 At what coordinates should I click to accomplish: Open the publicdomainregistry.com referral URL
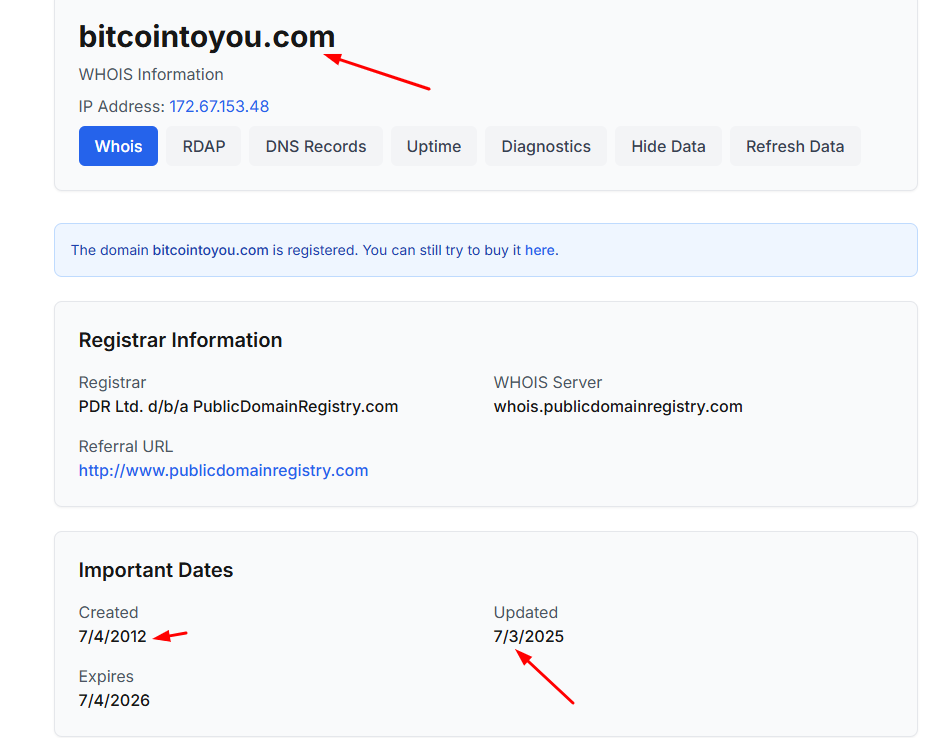click(223, 471)
